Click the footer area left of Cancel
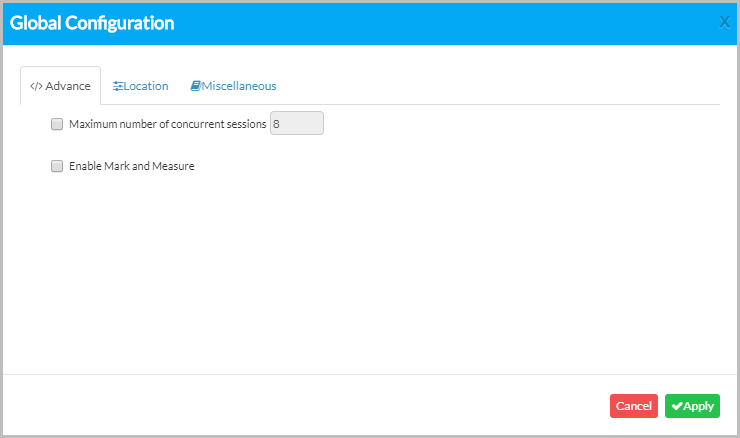 300,405
